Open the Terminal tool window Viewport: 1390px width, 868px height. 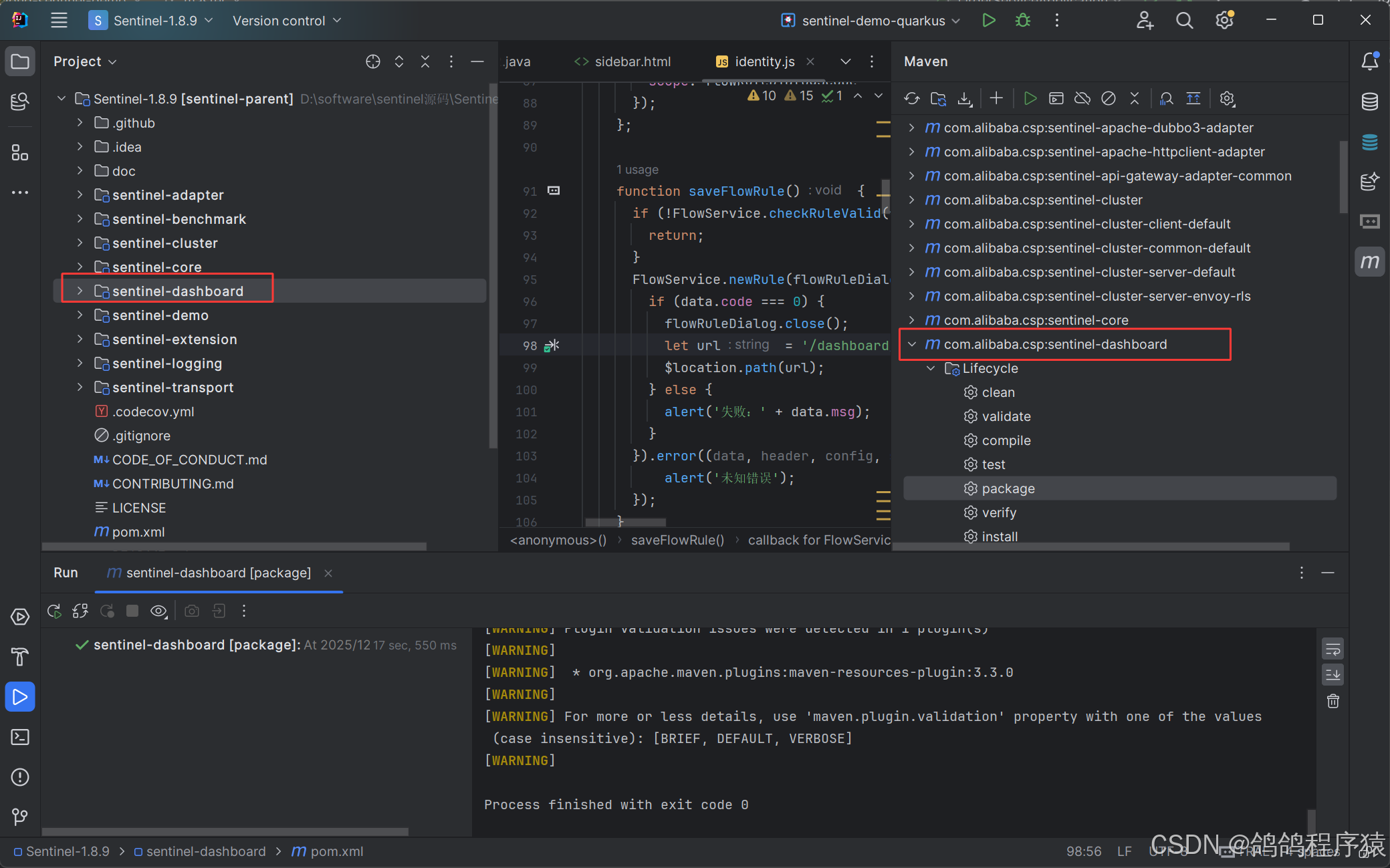pyautogui.click(x=20, y=737)
